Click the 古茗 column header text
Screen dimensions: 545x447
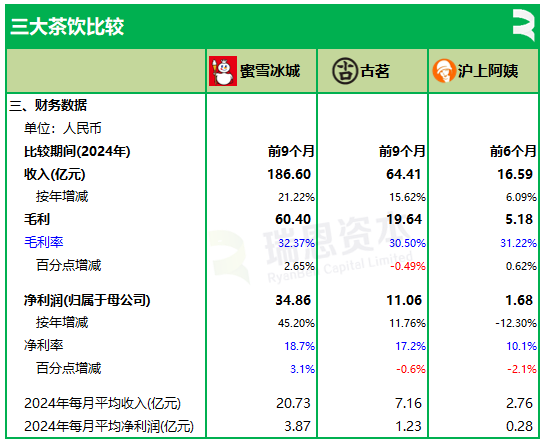click(x=375, y=71)
